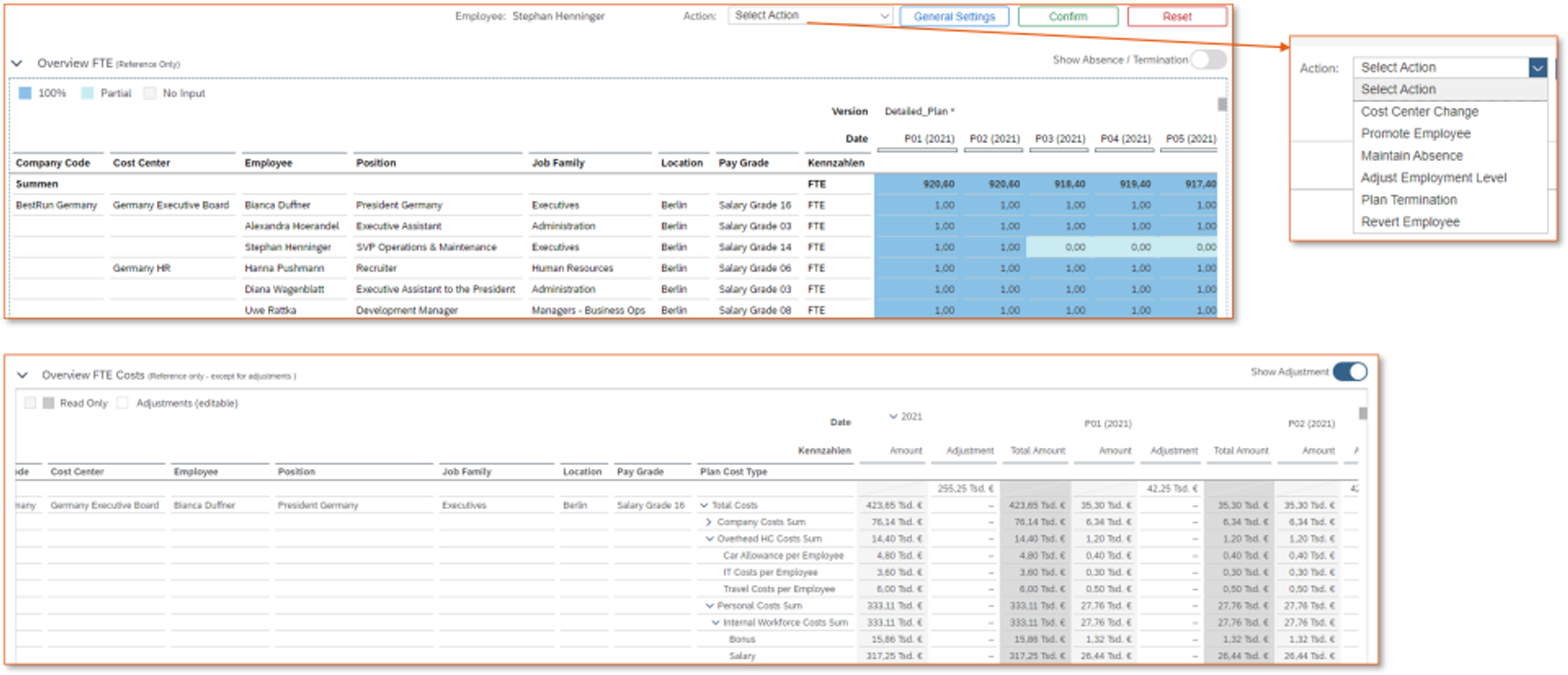The height and width of the screenshot is (675, 1568).
Task: Collapse the Personal Costs Sum row
Action: (710, 606)
